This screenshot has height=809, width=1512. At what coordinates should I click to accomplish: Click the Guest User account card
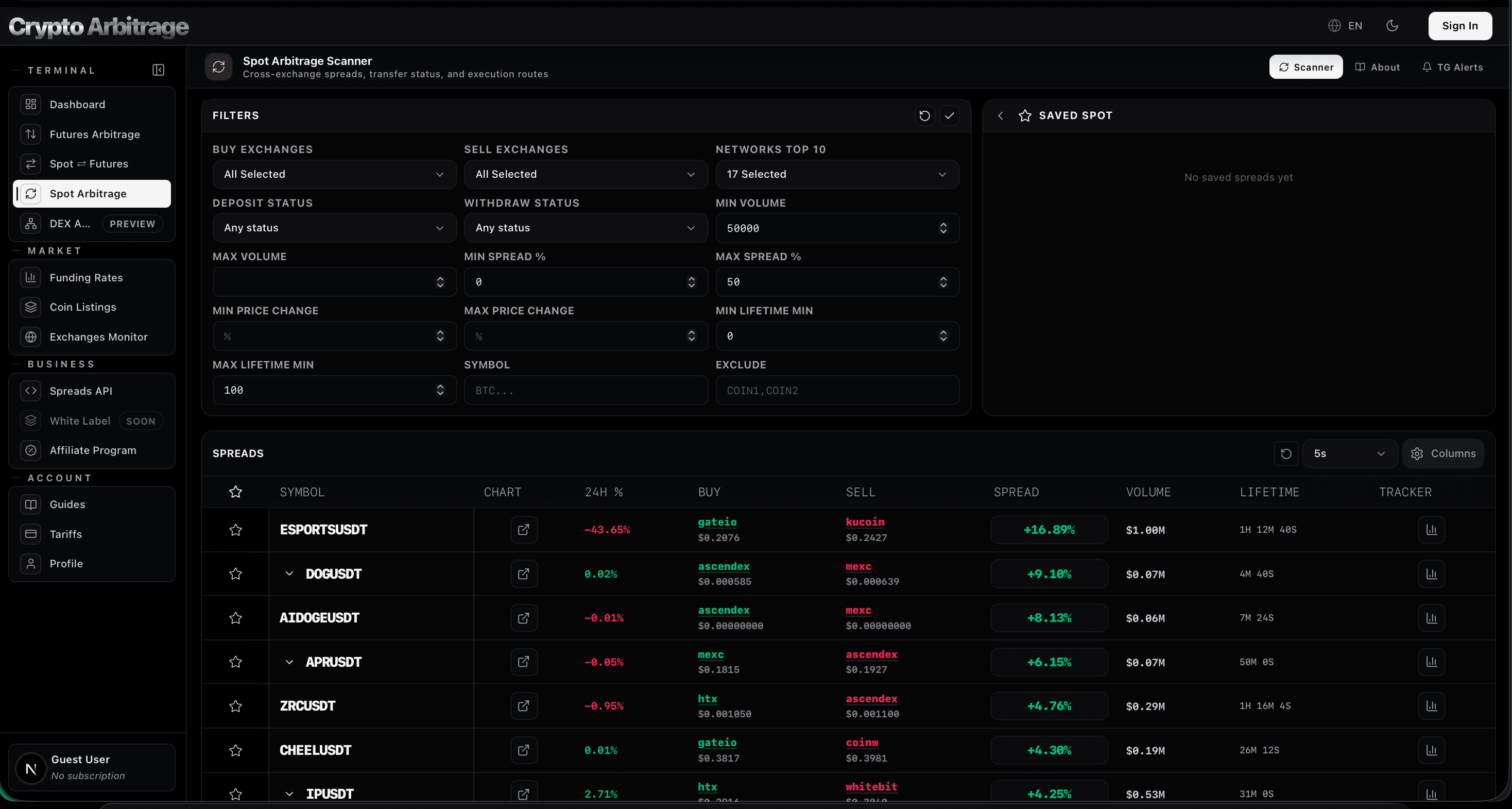(x=92, y=767)
